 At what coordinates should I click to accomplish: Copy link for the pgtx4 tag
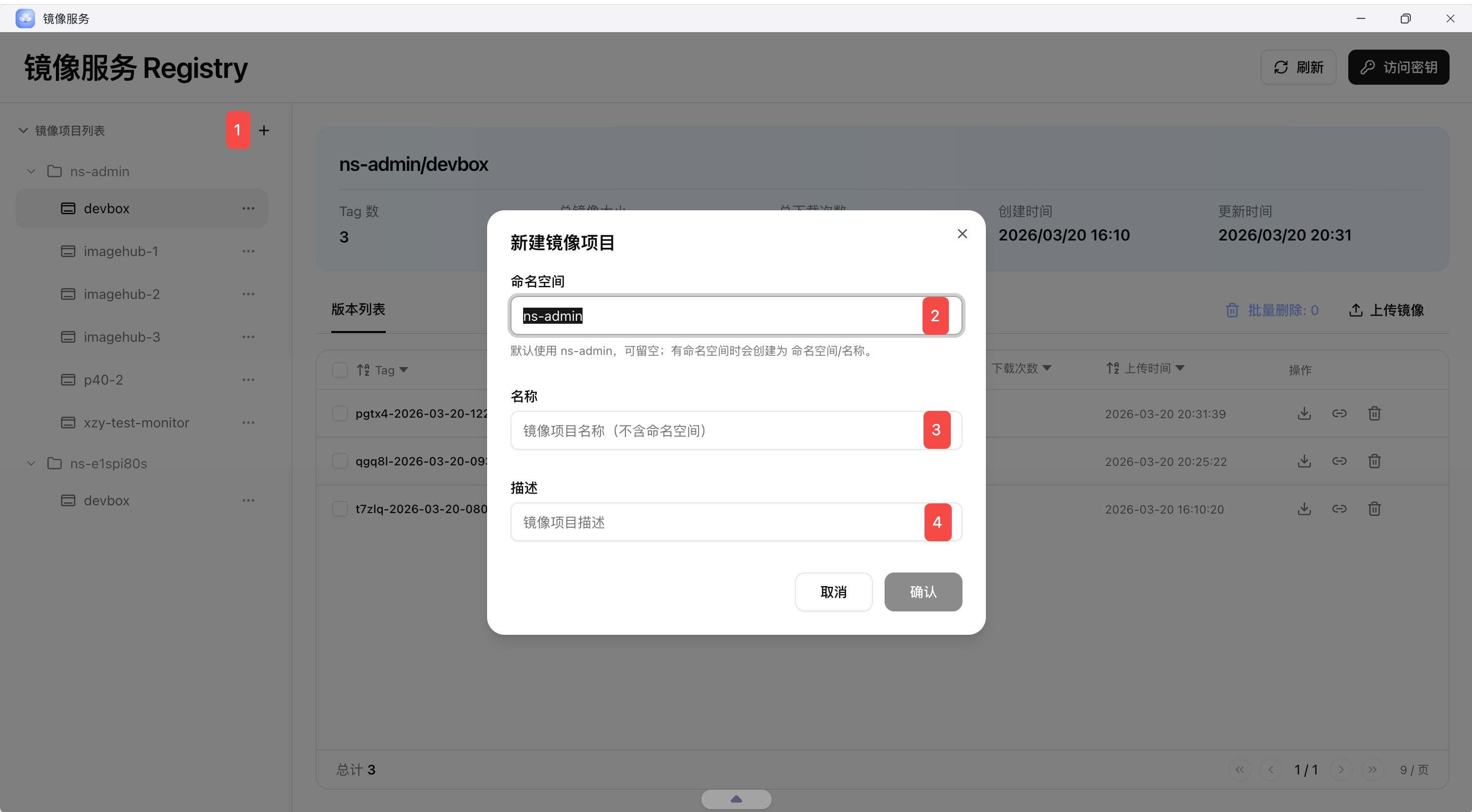[x=1340, y=413]
